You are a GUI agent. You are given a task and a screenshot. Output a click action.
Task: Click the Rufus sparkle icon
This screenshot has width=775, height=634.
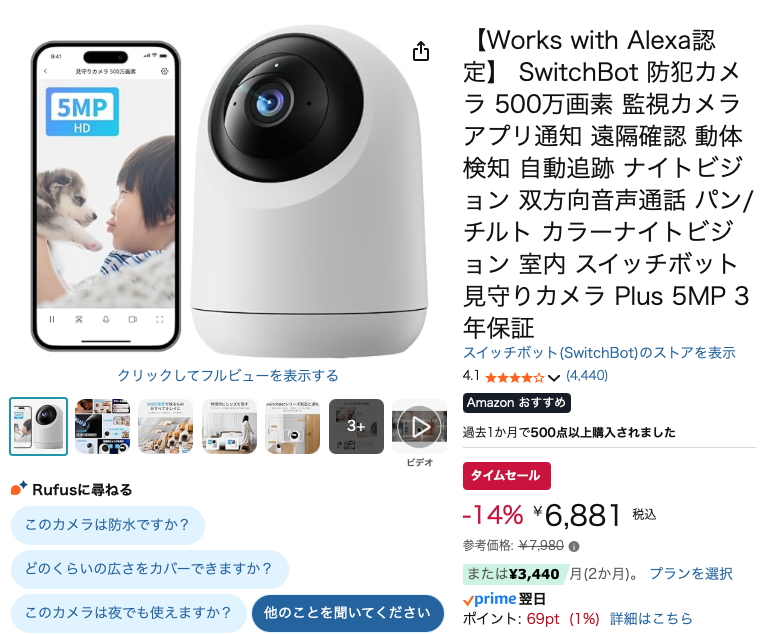click(x=19, y=489)
